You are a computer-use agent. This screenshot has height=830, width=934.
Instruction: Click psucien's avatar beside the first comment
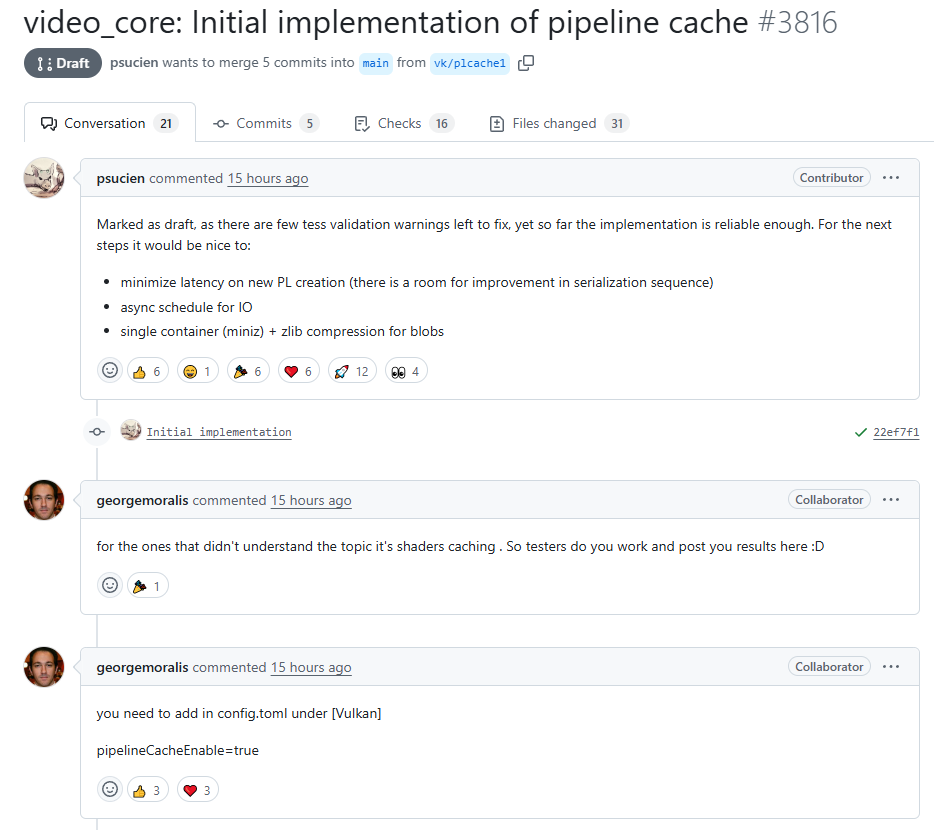[44, 178]
